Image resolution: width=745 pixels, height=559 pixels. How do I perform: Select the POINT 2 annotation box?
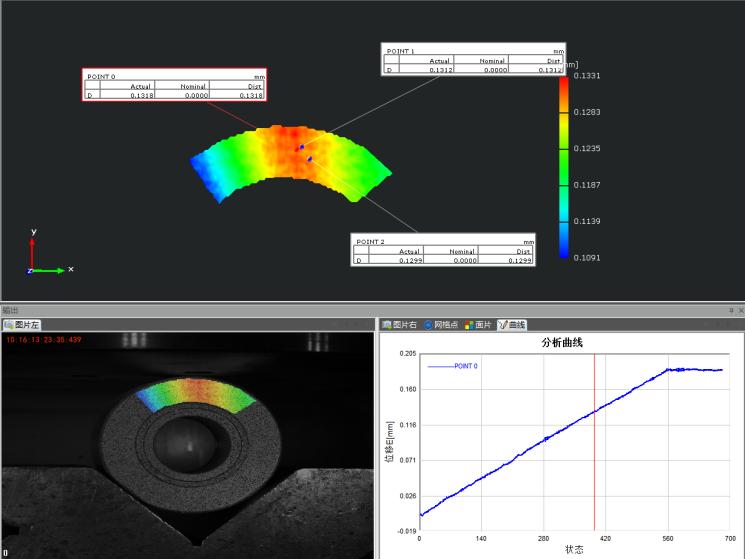[443, 250]
